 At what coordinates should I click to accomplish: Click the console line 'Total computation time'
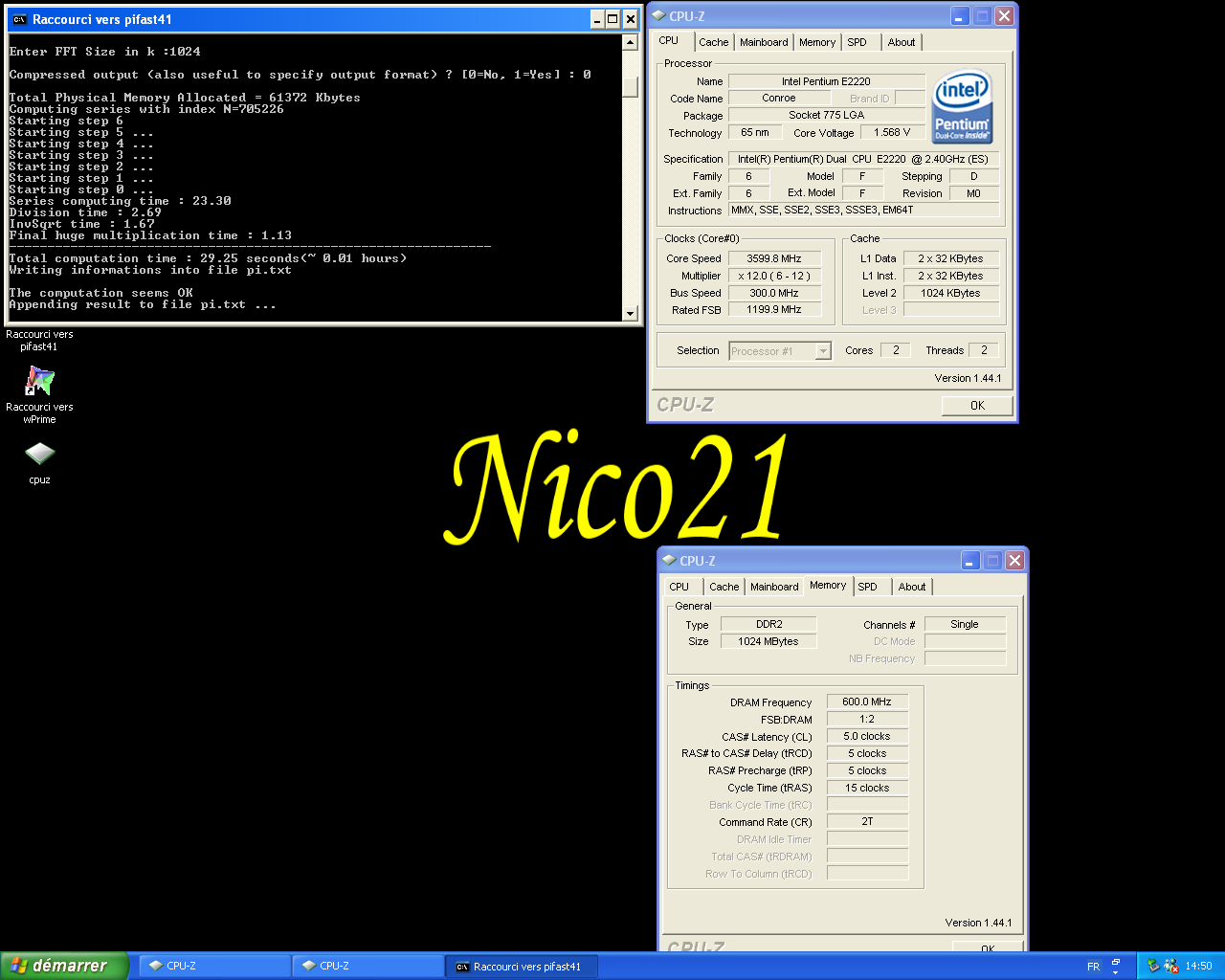pos(208,258)
